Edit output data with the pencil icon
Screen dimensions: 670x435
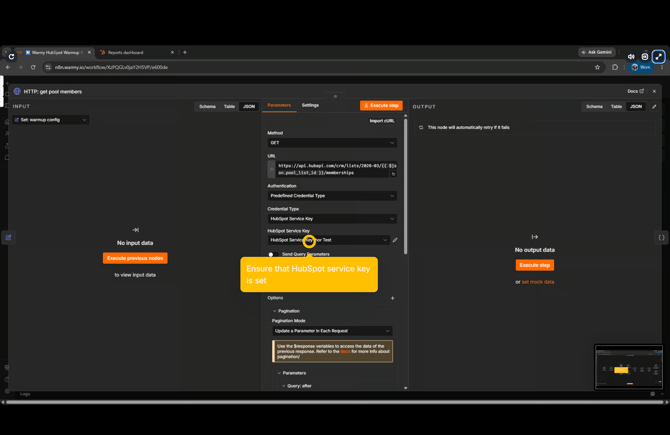654,106
